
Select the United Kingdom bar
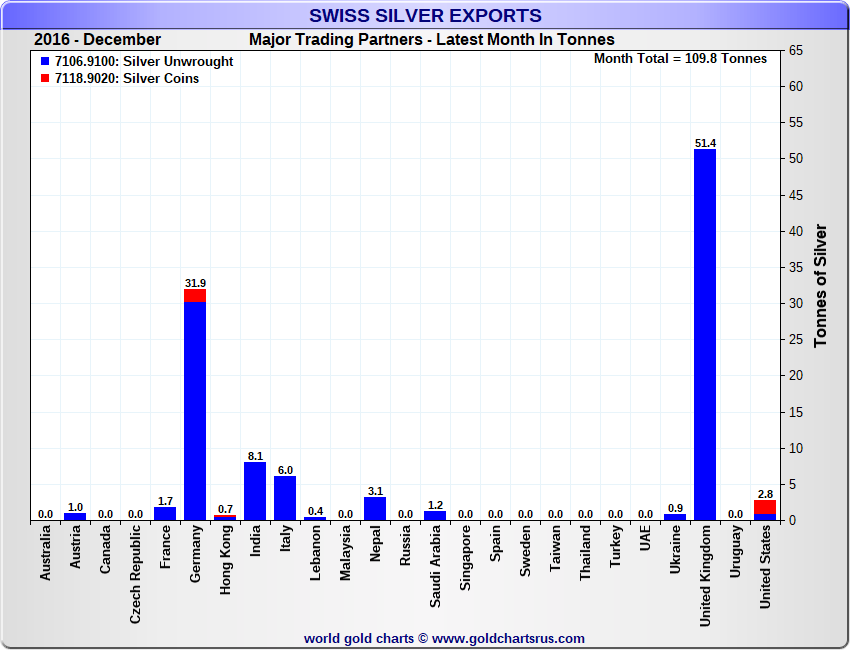click(705, 335)
